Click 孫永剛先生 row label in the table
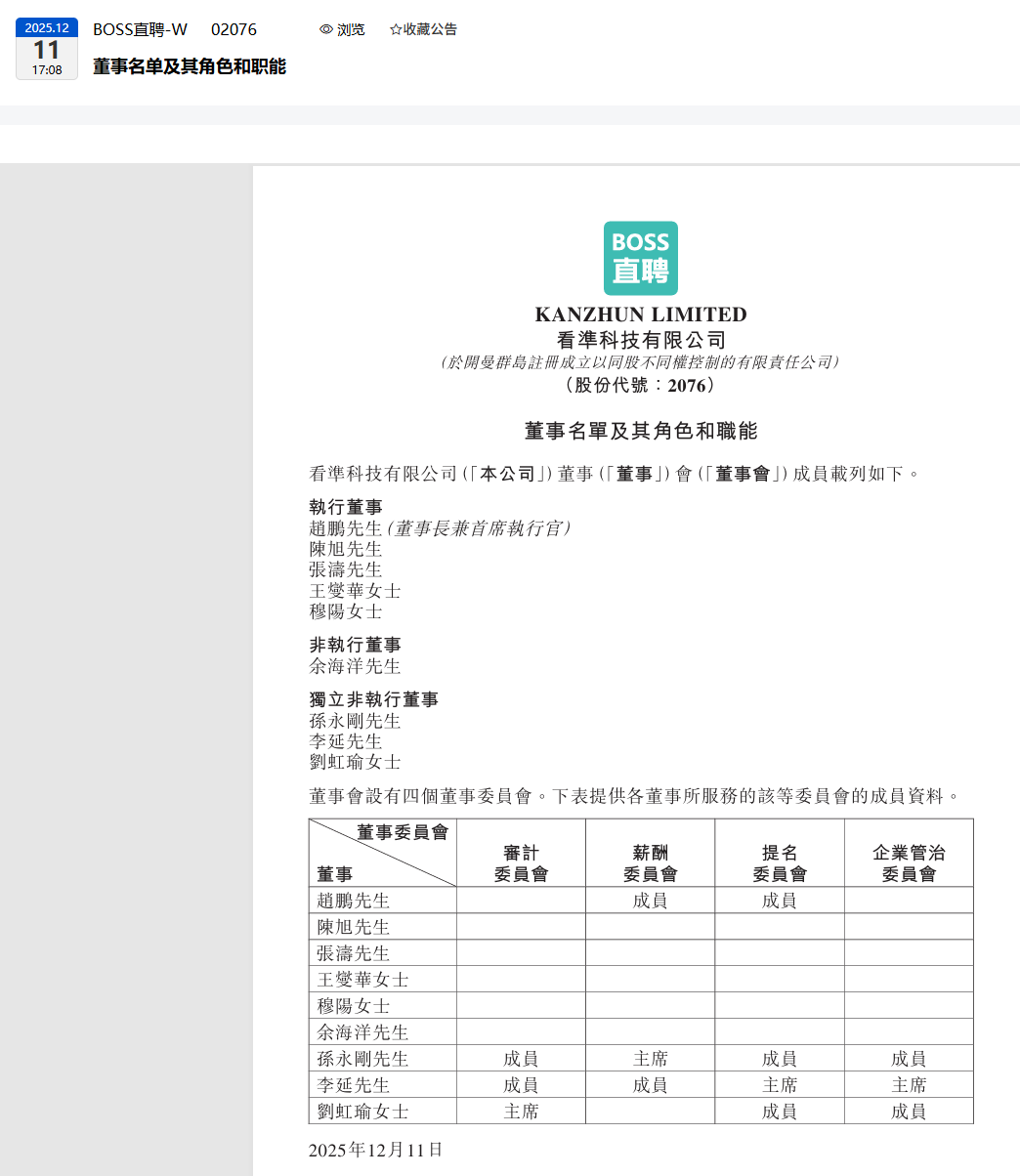 tap(362, 1059)
